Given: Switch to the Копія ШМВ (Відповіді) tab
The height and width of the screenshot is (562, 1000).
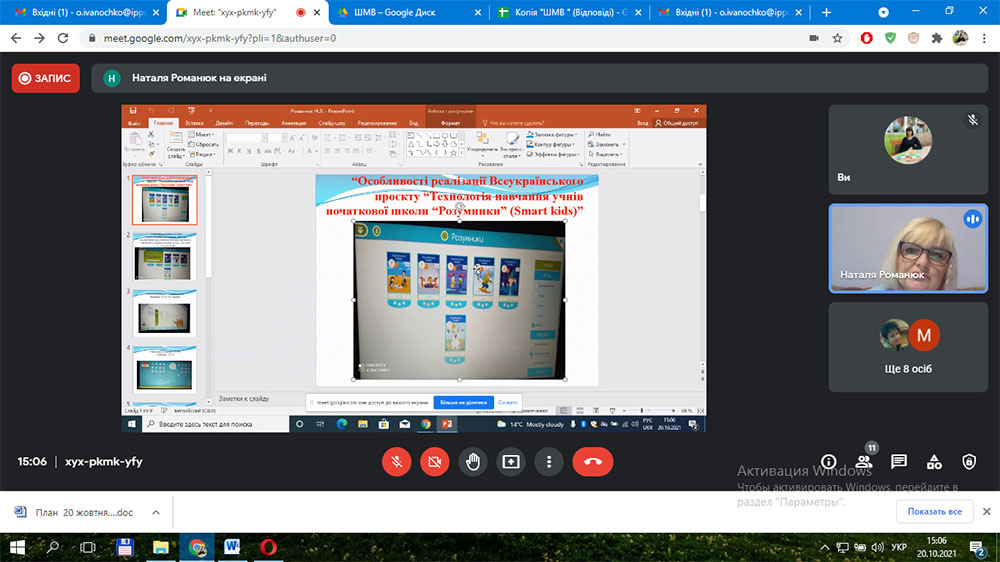Looking at the screenshot, I should point(570,12).
